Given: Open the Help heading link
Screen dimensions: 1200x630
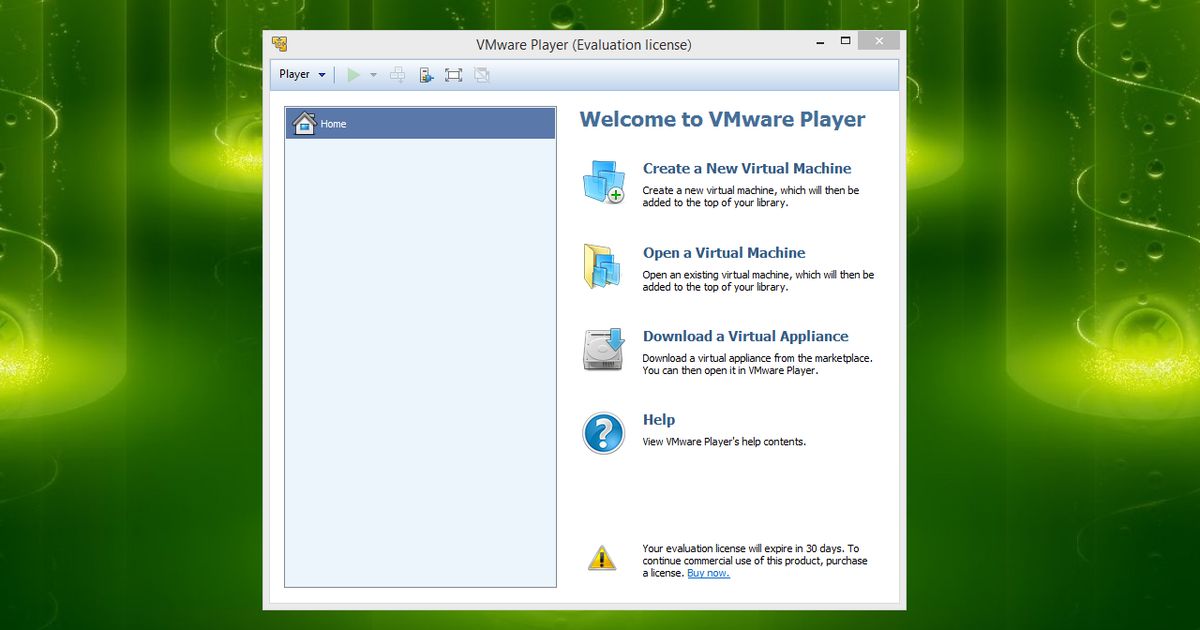Looking at the screenshot, I should (x=658, y=420).
